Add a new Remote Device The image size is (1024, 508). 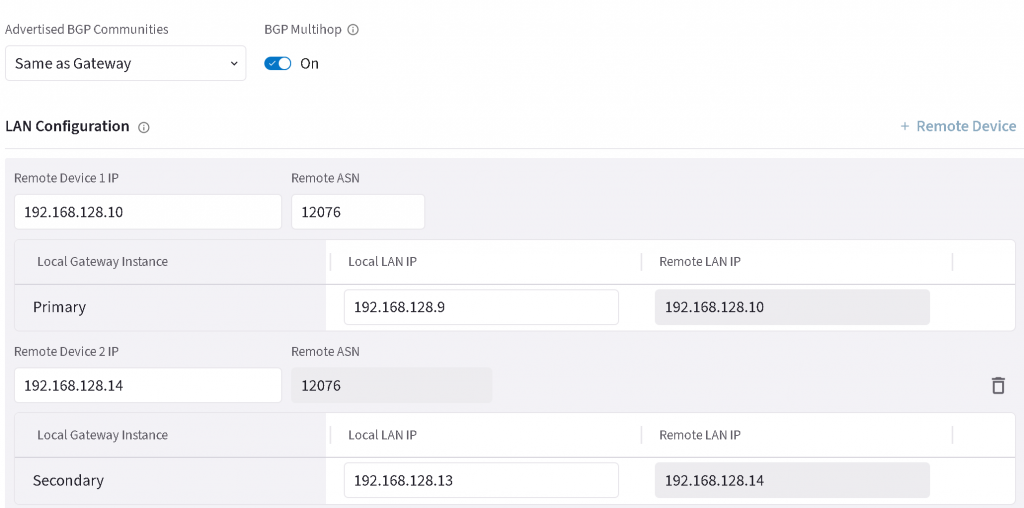click(958, 126)
